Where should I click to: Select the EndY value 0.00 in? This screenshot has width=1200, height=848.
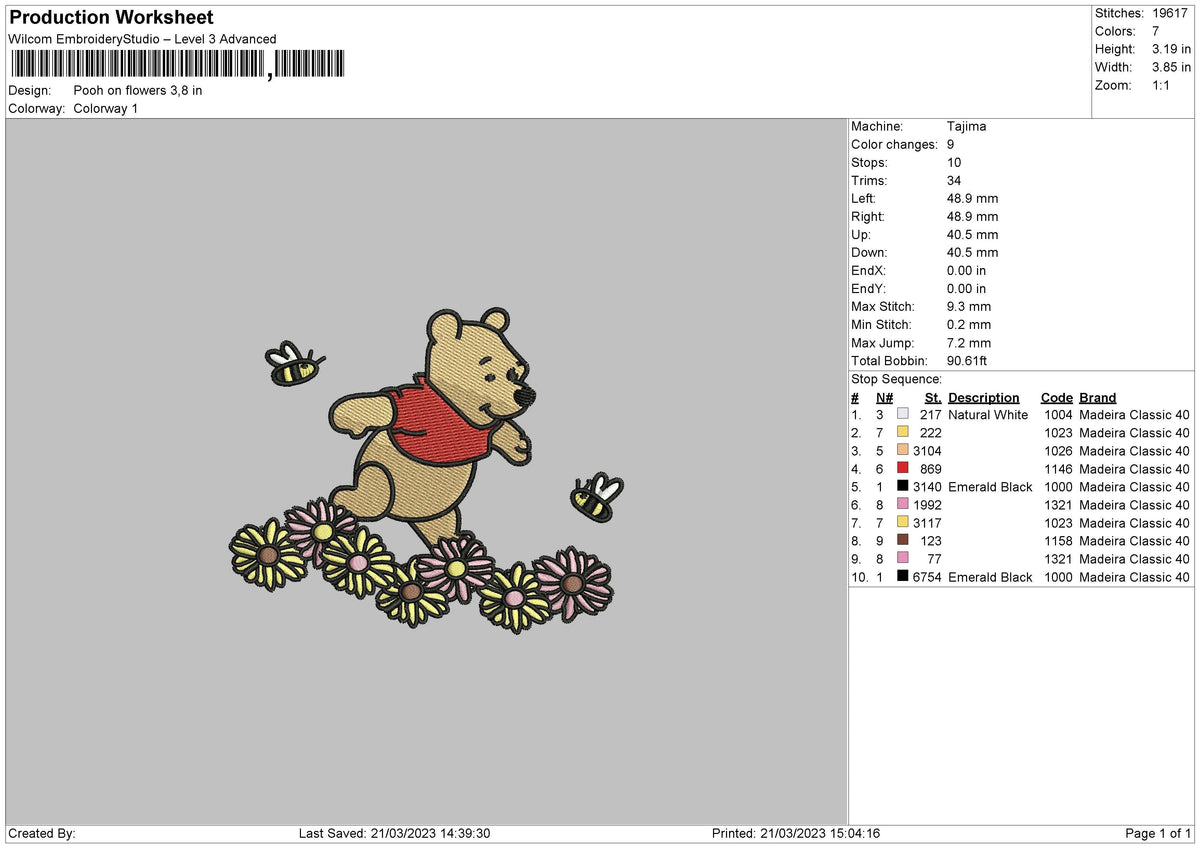(967, 289)
